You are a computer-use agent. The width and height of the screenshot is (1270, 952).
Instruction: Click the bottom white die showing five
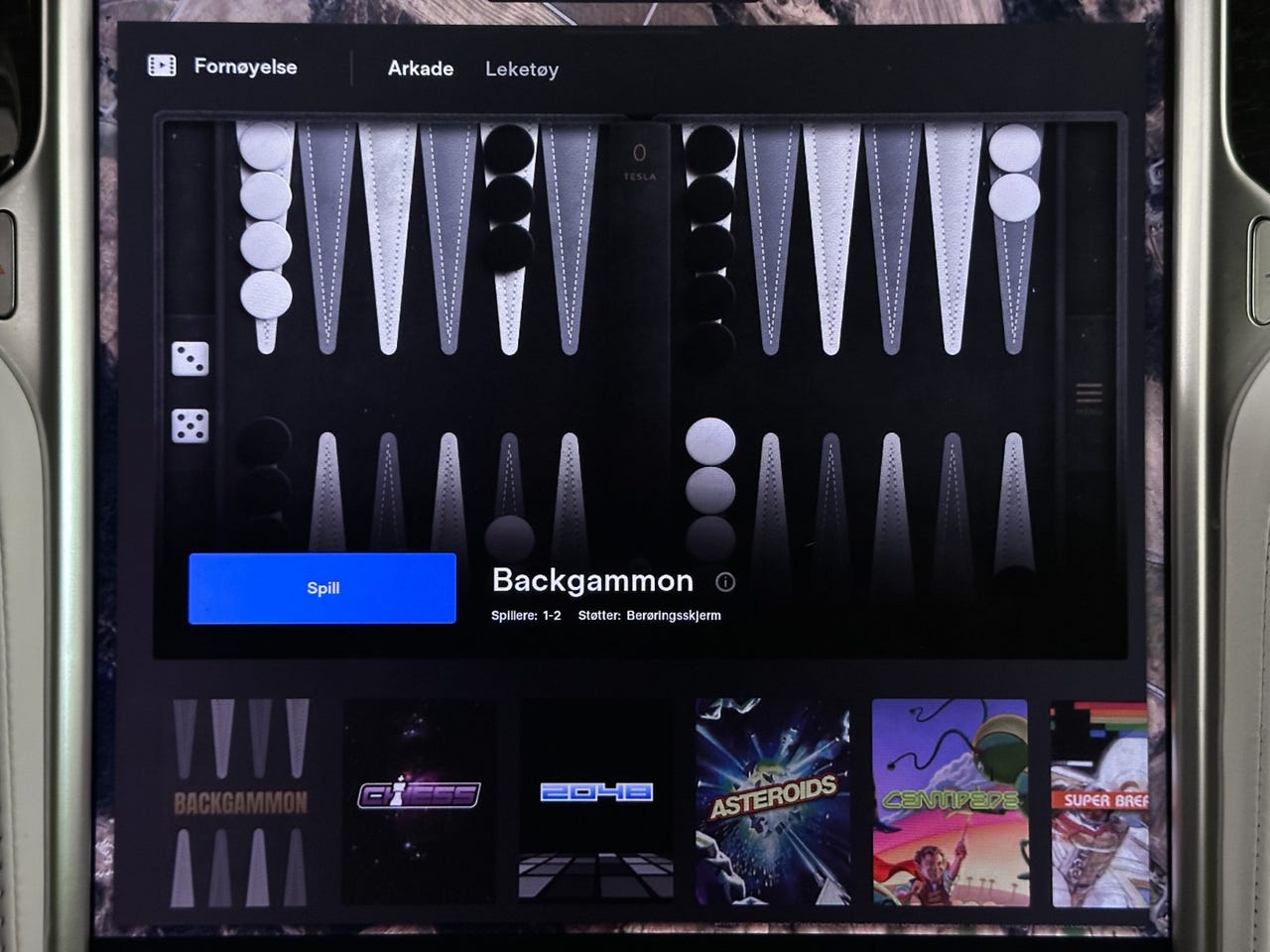[x=190, y=426]
